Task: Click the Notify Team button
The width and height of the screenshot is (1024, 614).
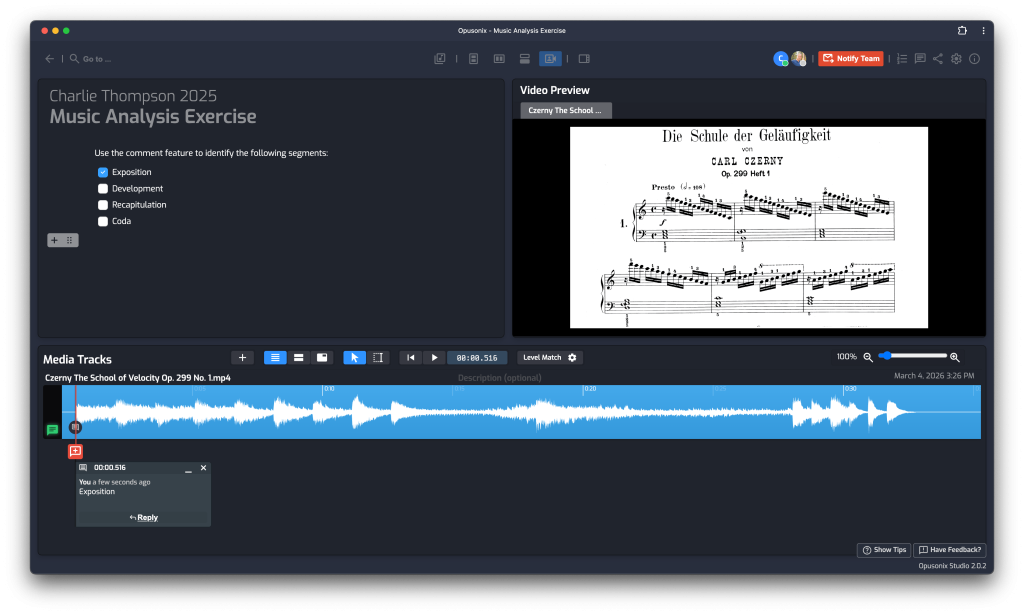Action: point(850,59)
